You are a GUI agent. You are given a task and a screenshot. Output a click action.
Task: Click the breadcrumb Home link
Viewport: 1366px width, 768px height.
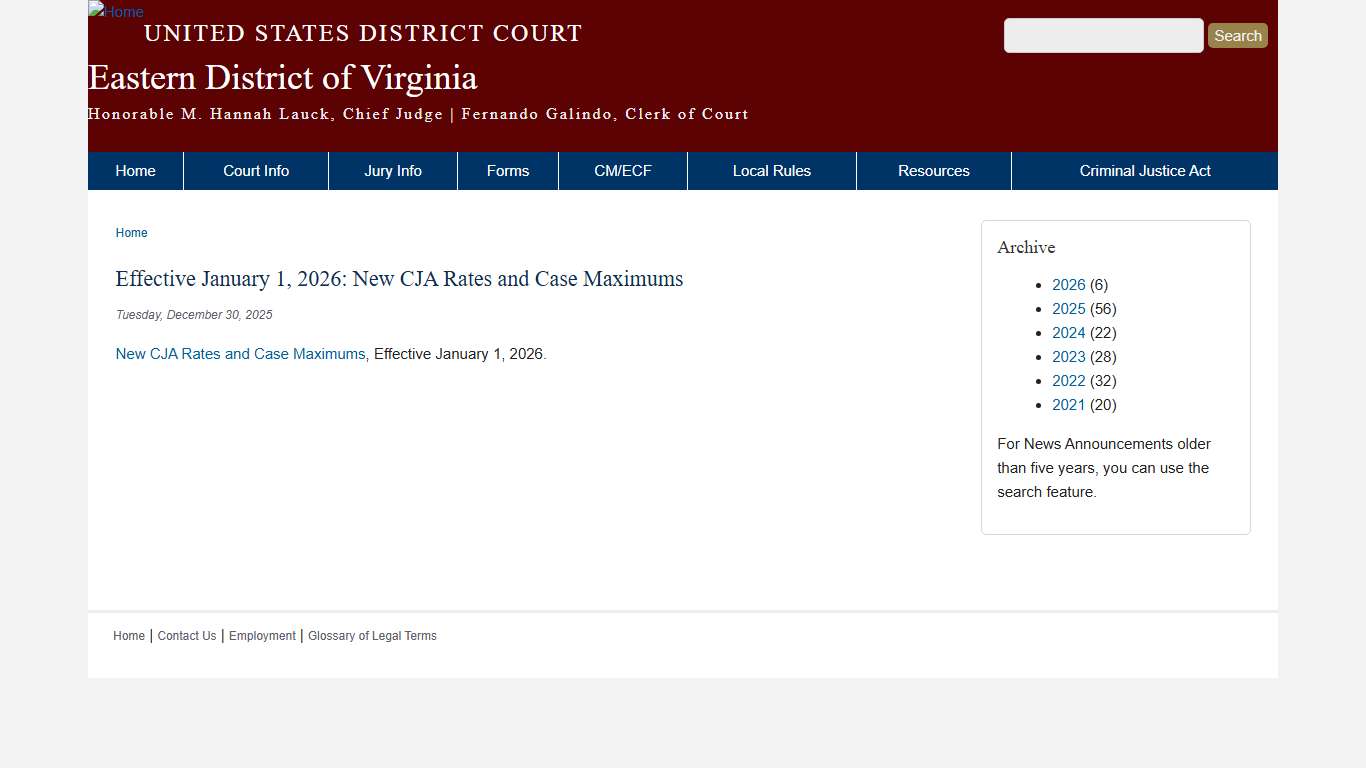coord(131,232)
